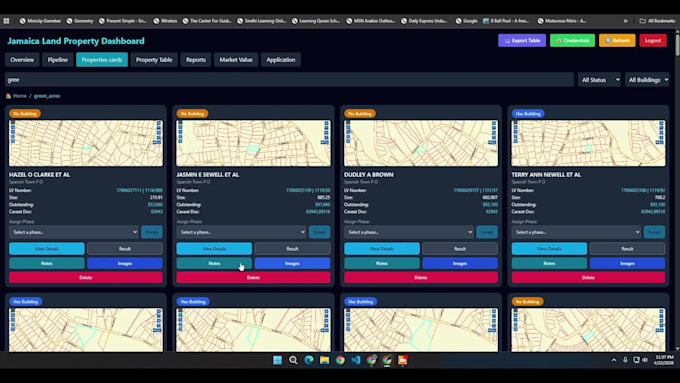Open 8 Ball Pool bookmark
Screen dimensions: 680x383
pos(506,20)
